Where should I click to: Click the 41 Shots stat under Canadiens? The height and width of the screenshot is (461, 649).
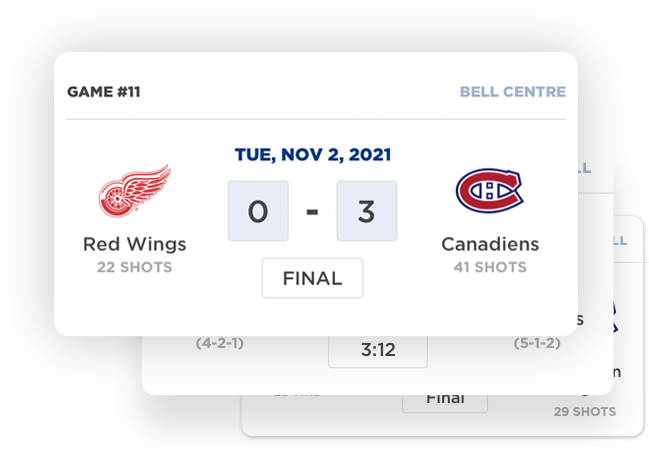490,267
